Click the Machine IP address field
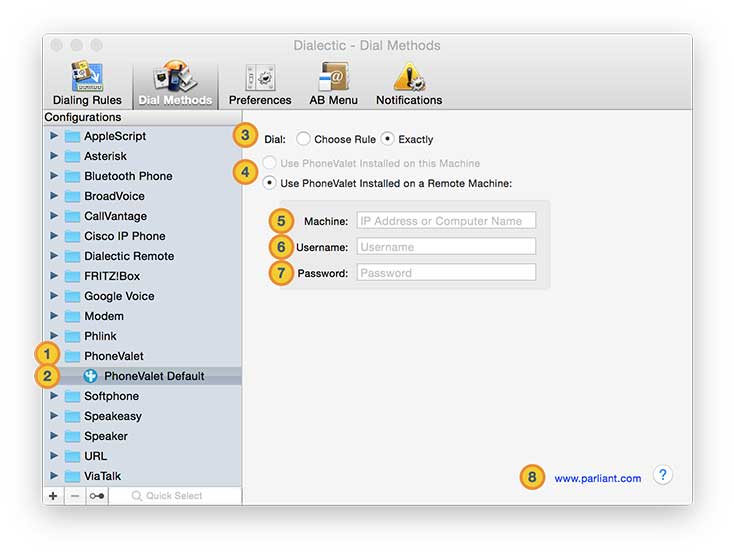This screenshot has height=555, width=734. (446, 221)
